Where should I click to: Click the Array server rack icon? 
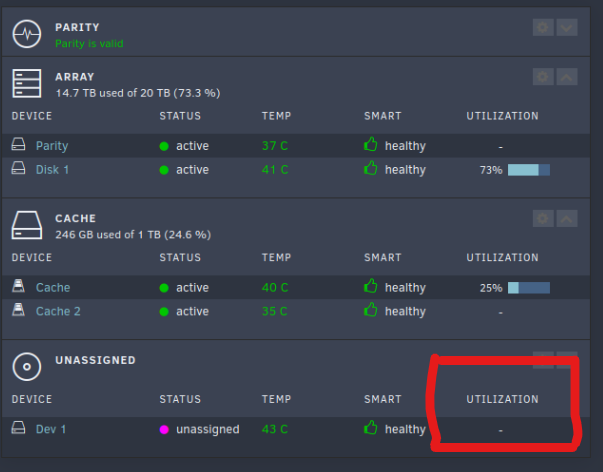[x=27, y=83]
